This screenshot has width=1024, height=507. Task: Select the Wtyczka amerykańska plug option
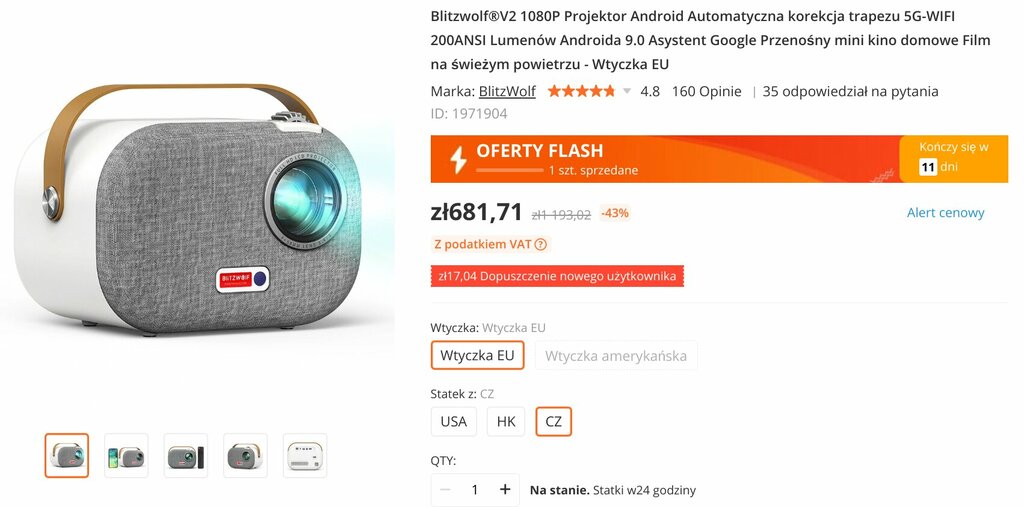pos(616,355)
